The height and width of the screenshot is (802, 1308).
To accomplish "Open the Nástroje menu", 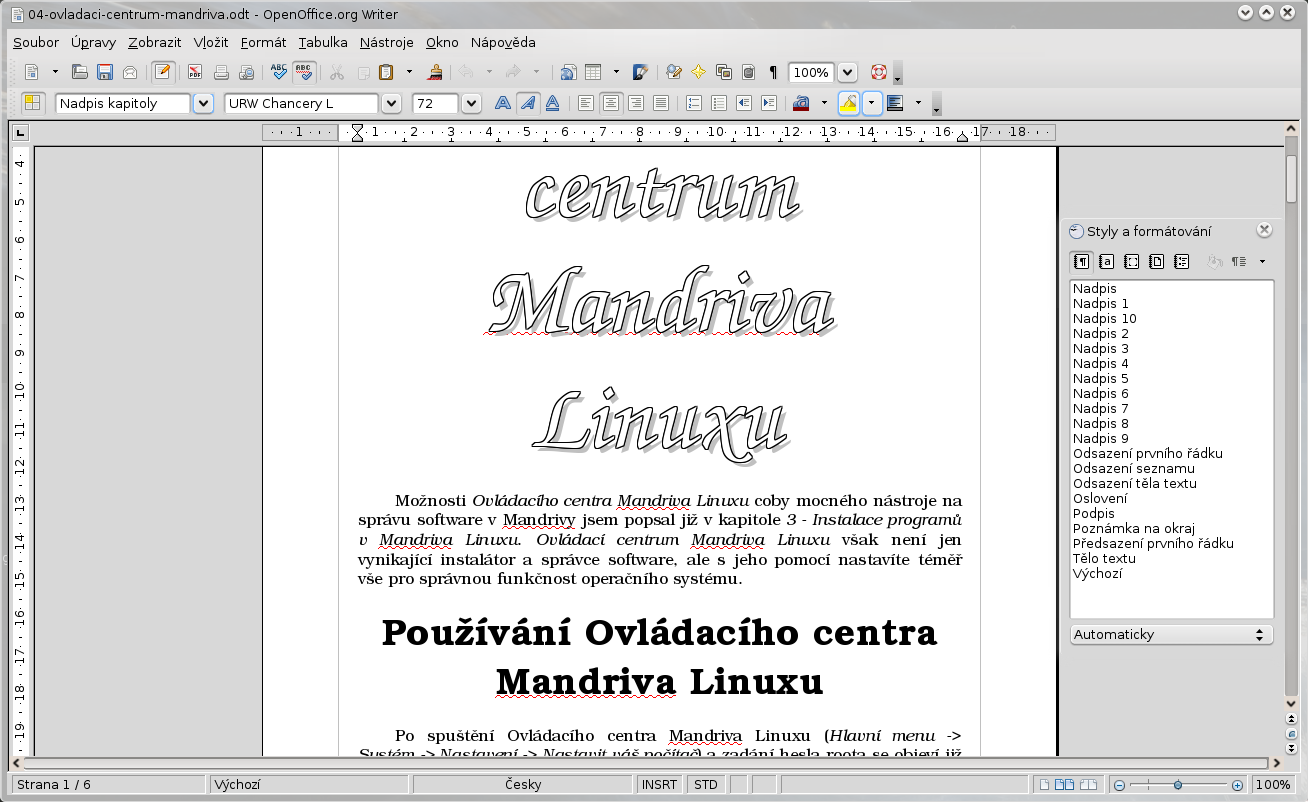I will click(x=387, y=42).
